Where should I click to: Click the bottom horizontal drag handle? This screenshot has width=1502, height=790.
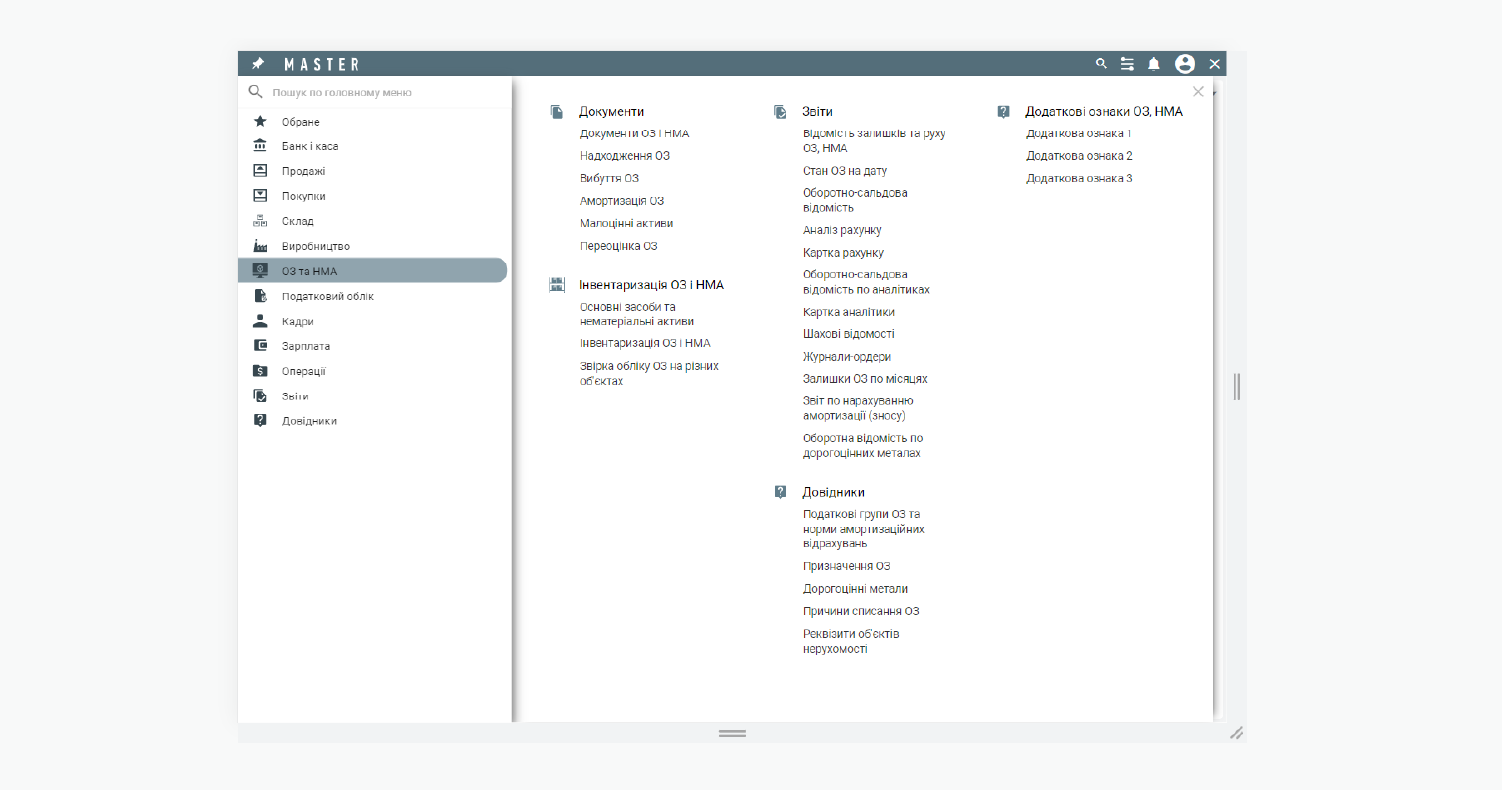tap(732, 733)
